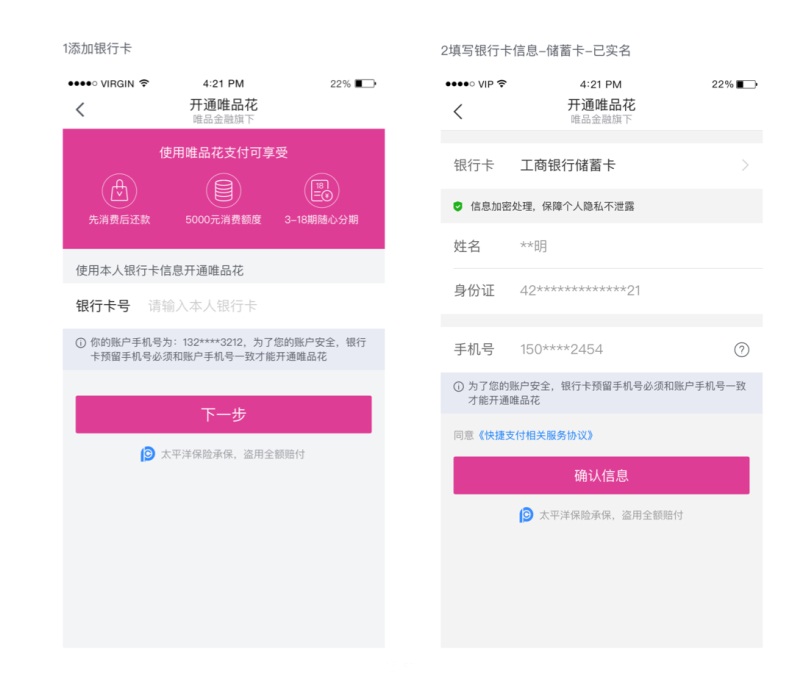
Task: Tap the 同意 text before agreement link
Action: [x=464, y=435]
